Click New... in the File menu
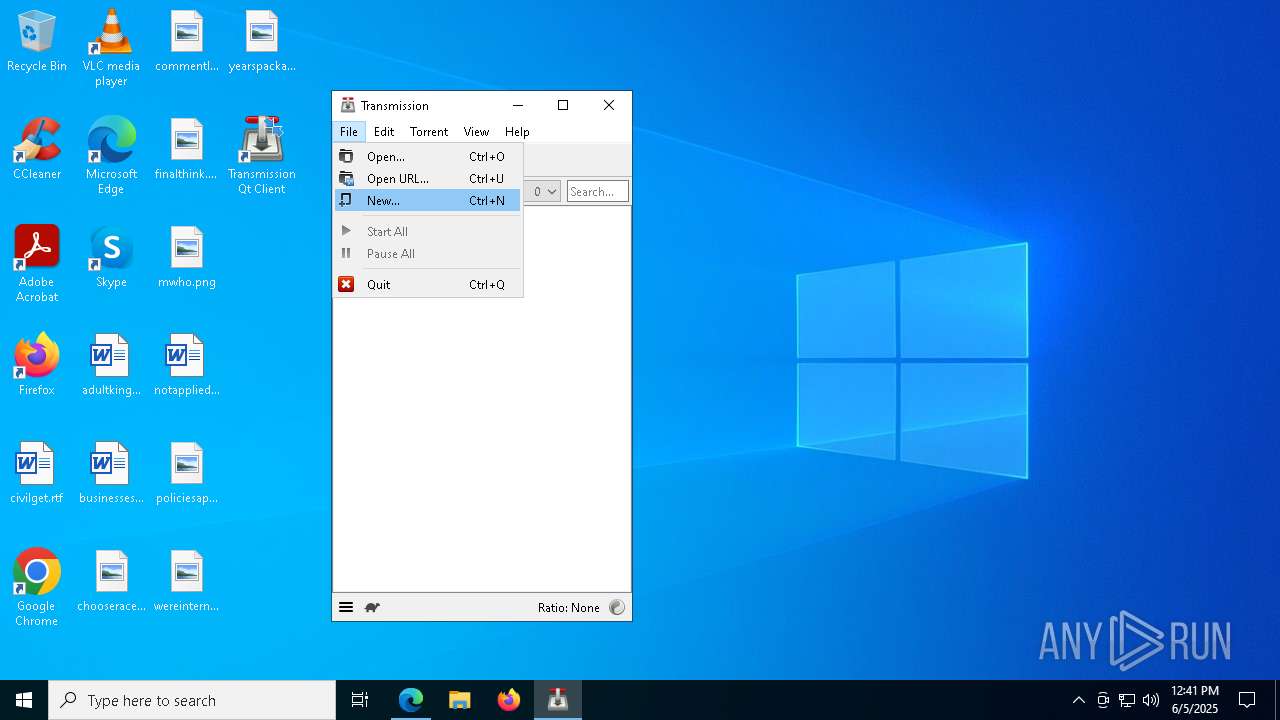1280x720 pixels. [427, 200]
